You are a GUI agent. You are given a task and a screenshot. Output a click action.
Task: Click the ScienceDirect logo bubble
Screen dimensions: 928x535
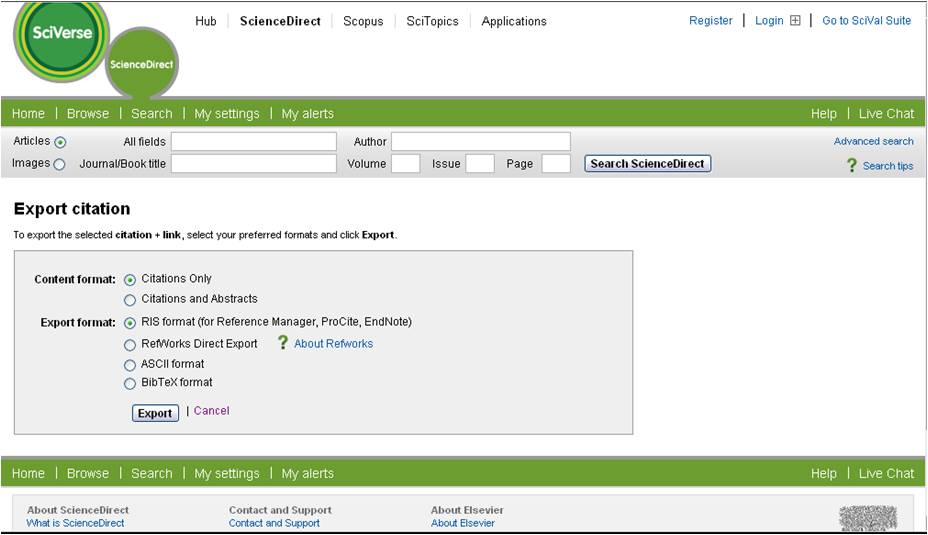[x=141, y=64]
